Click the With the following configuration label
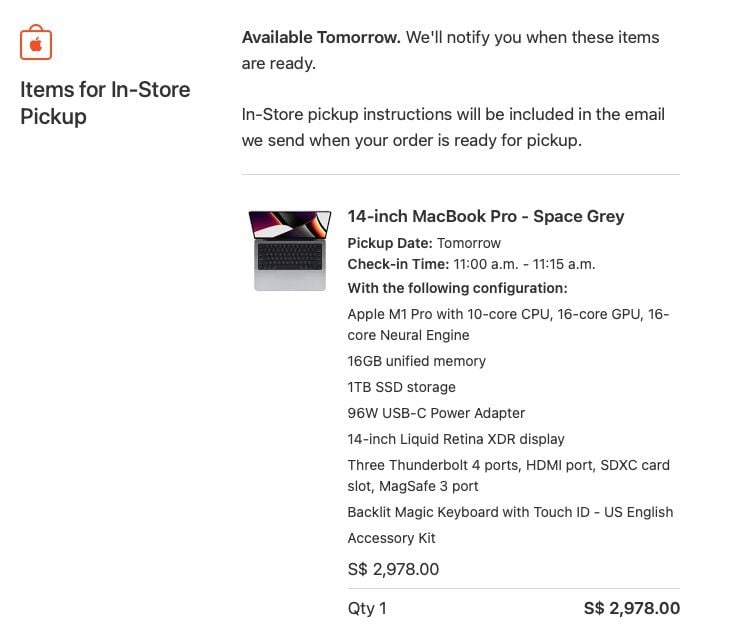The width and height of the screenshot is (744, 638). [457, 288]
